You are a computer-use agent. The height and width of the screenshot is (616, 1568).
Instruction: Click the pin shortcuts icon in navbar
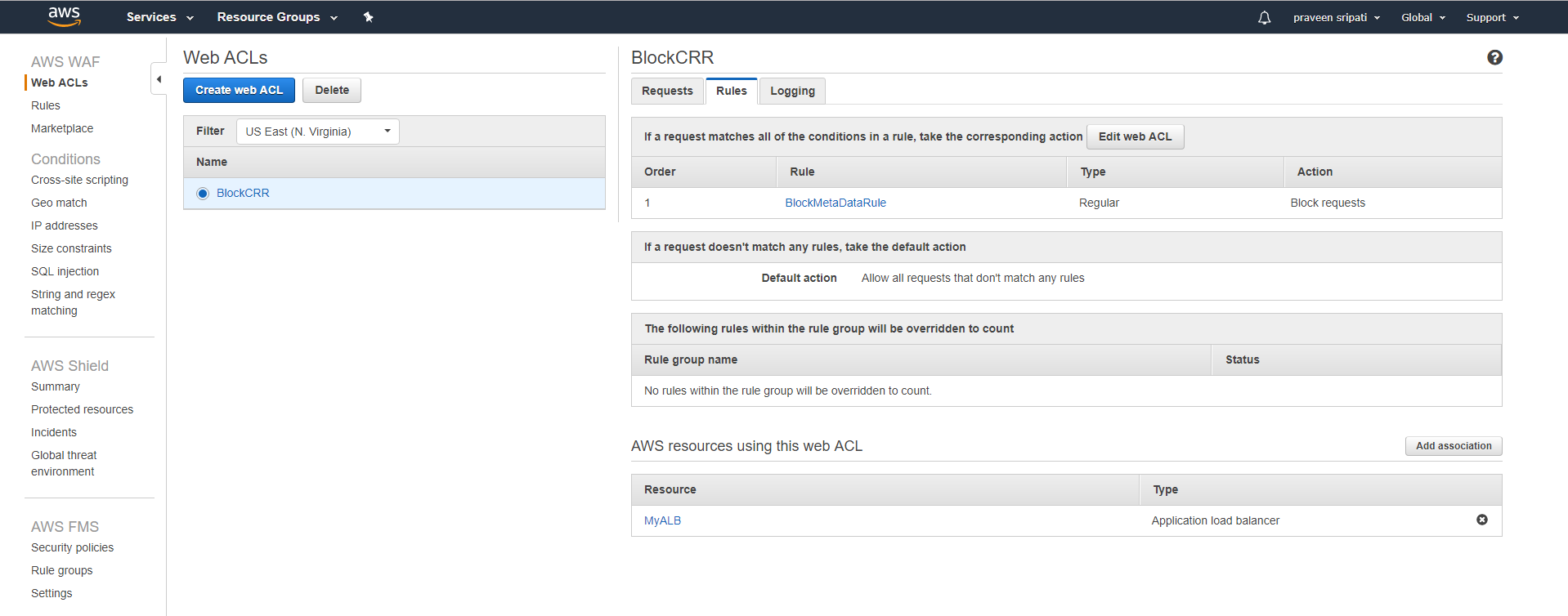point(368,17)
